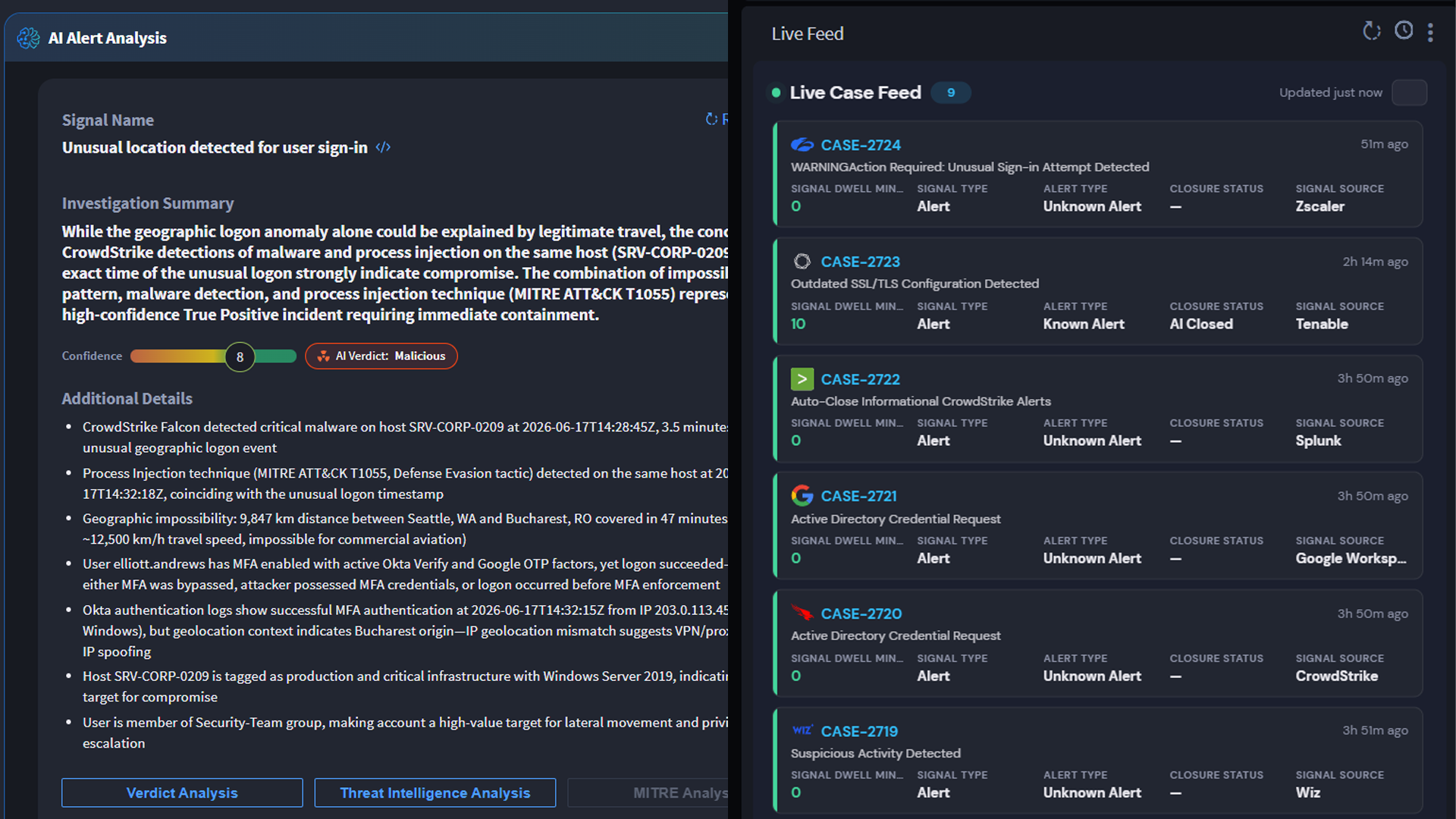Image resolution: width=1456 pixels, height=819 pixels.
Task: Click the CrowdStrike falcon icon on CASE-2720
Action: pos(802,612)
